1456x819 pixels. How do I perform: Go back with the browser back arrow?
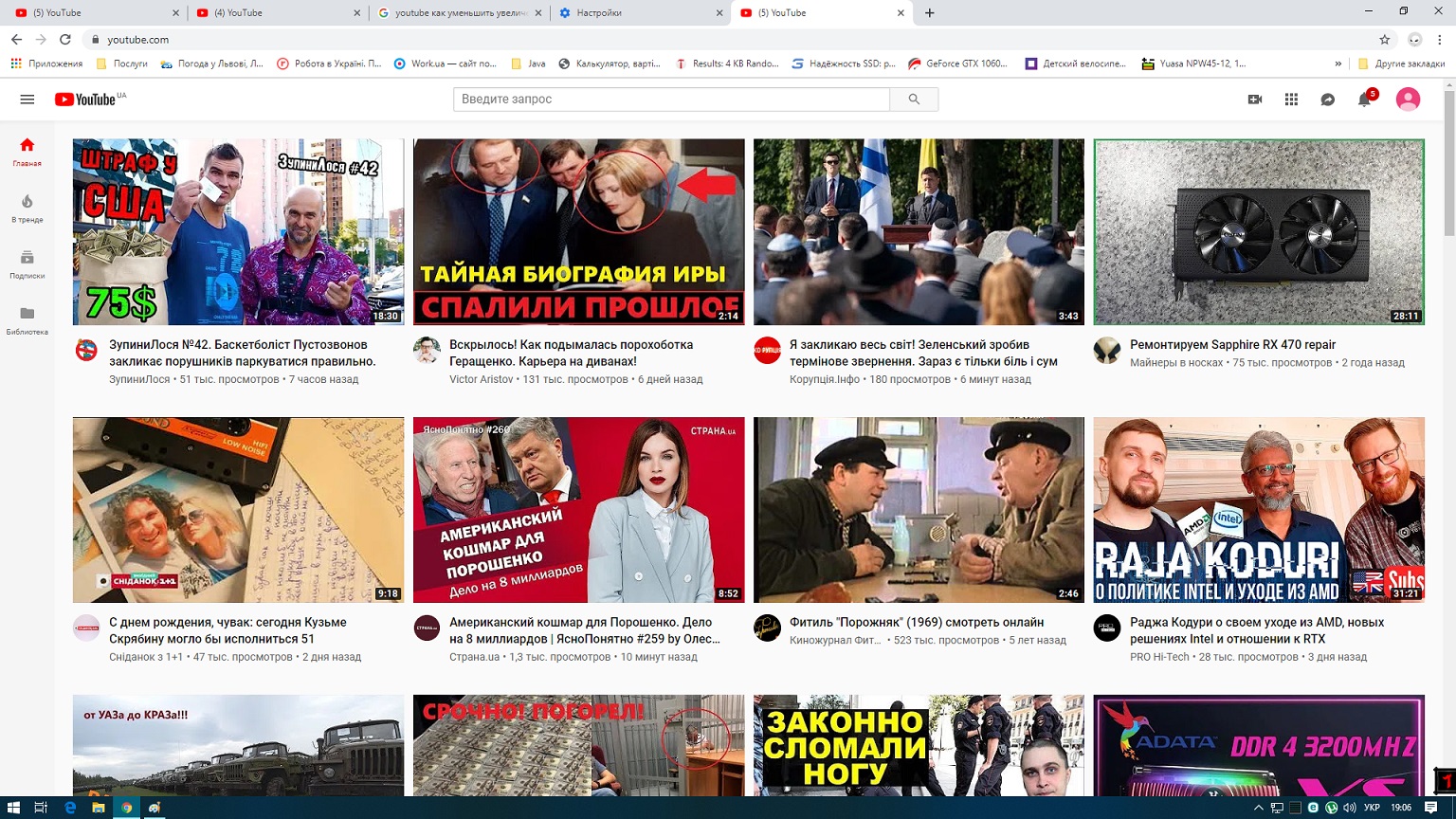[16, 40]
